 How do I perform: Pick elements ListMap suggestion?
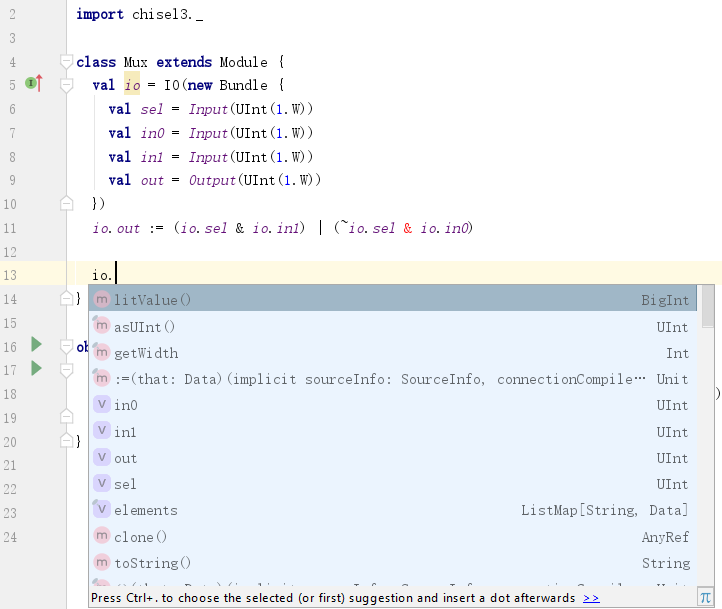(392, 510)
